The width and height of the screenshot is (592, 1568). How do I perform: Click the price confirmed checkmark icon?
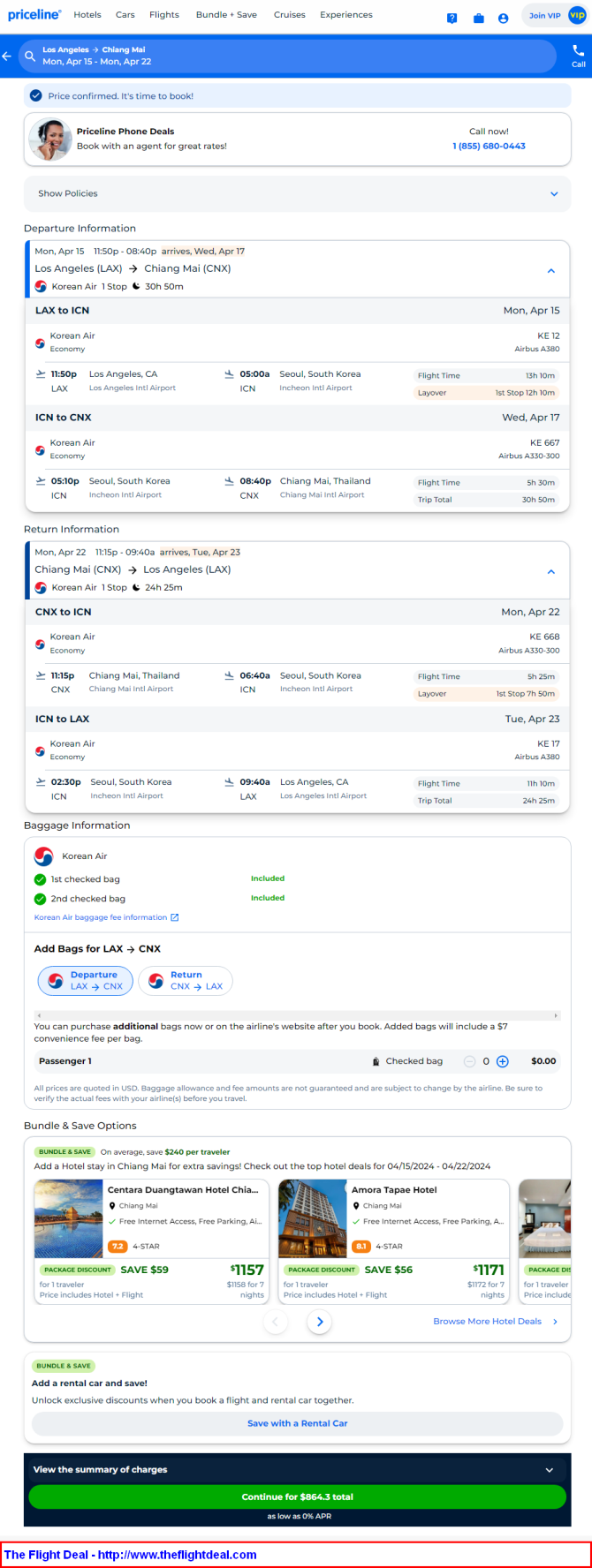[35, 95]
